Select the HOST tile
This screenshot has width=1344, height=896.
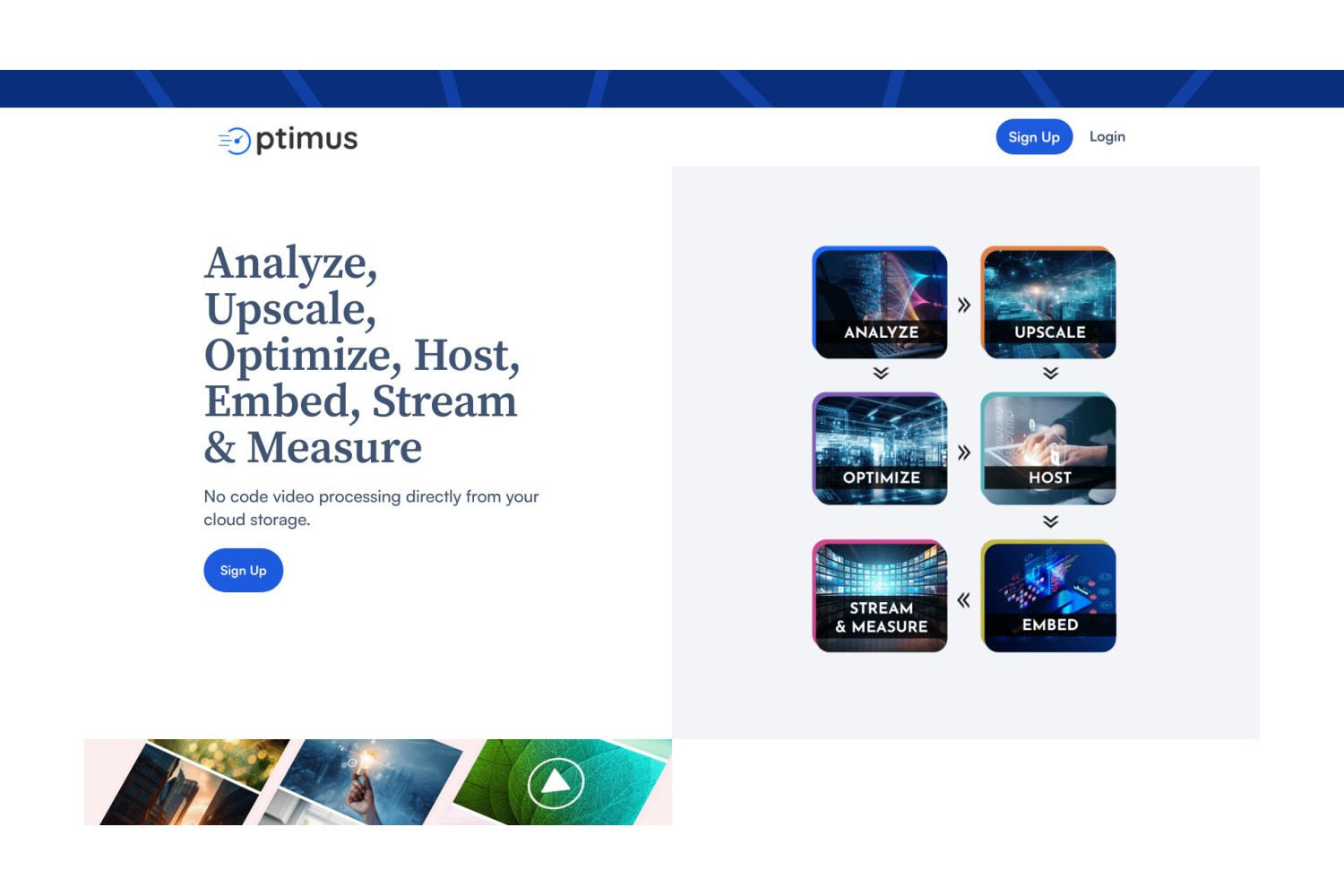click(x=1048, y=449)
